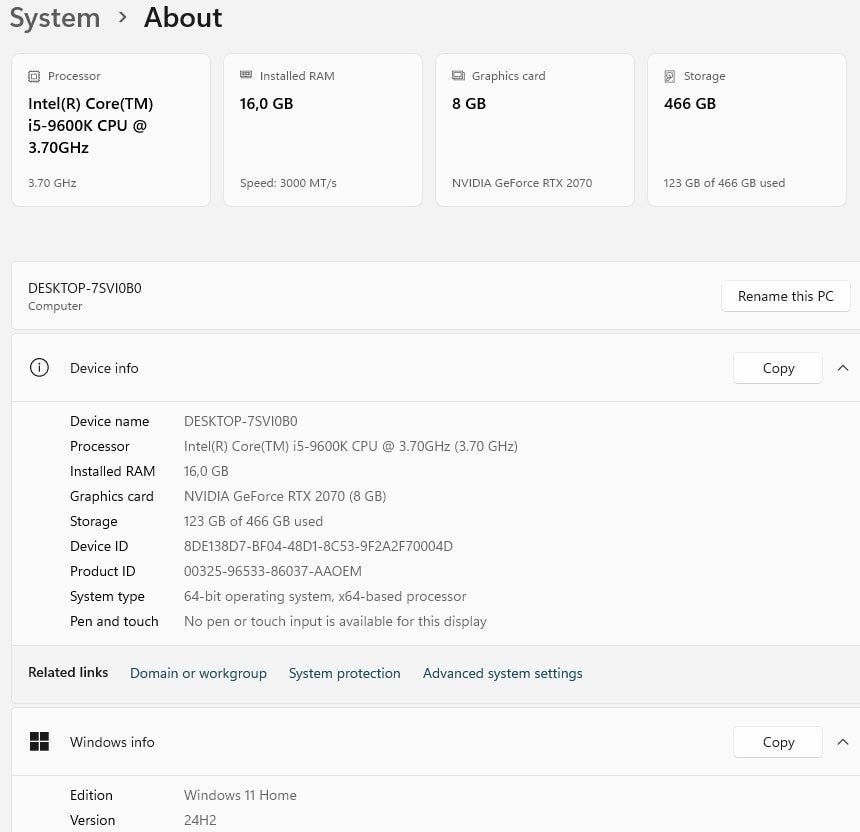860x832 pixels.
Task: Open Domain or workgroup link
Action: tap(198, 673)
